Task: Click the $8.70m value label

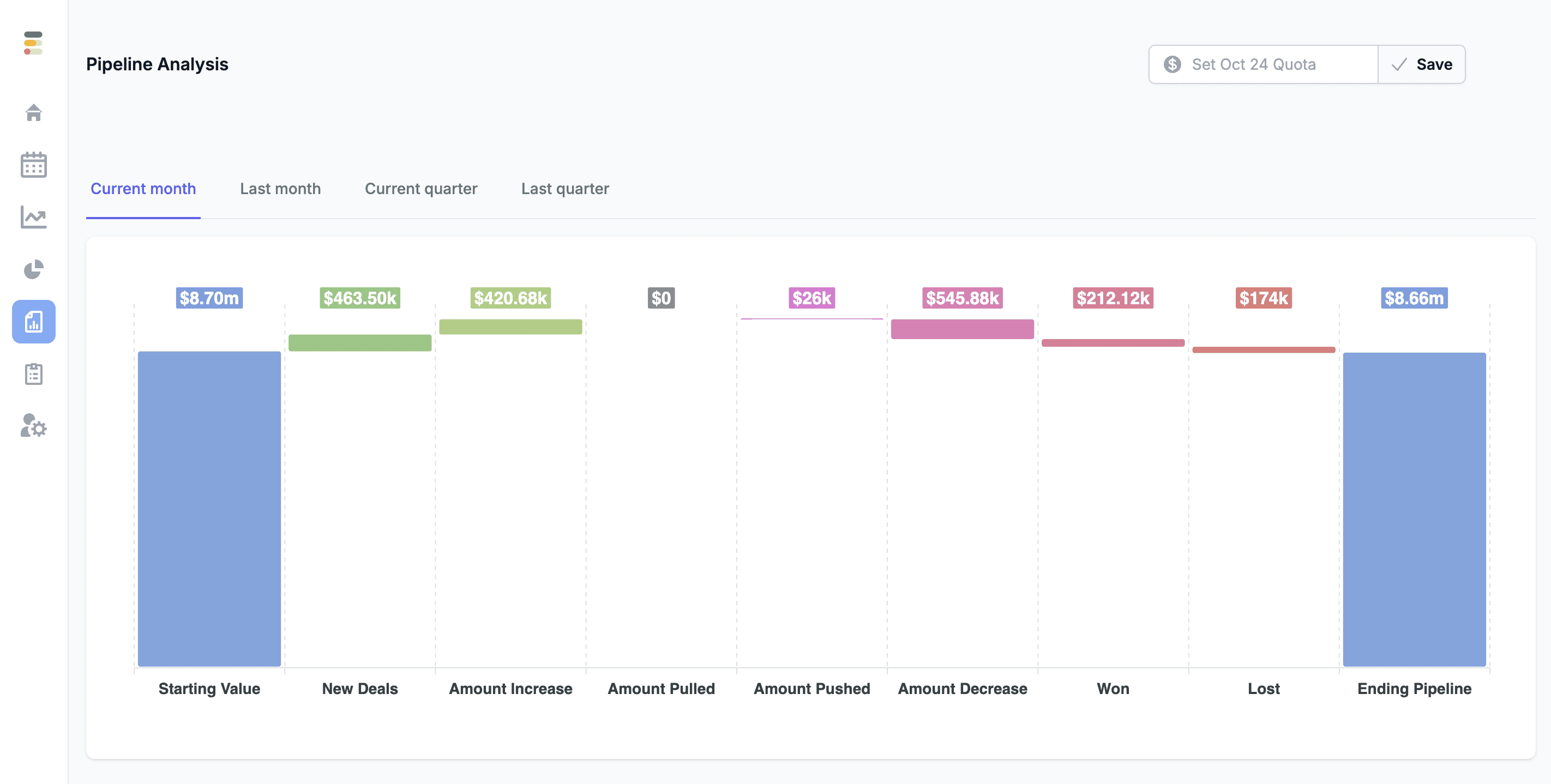Action: tap(209, 298)
